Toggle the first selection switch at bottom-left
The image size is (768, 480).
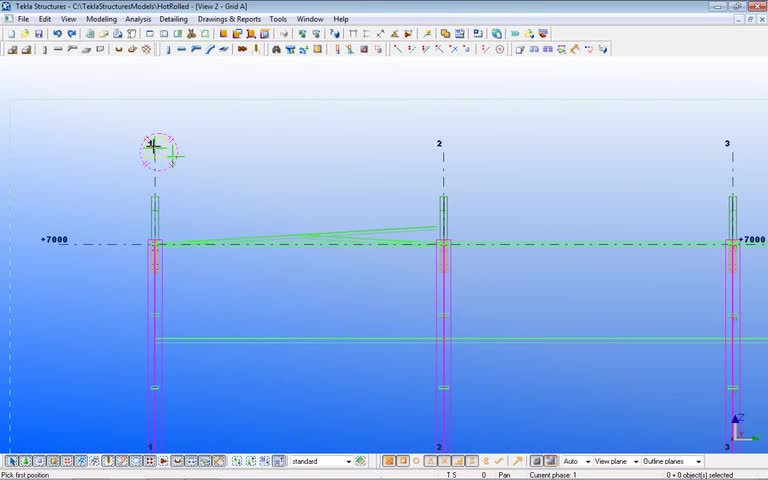click(12, 461)
